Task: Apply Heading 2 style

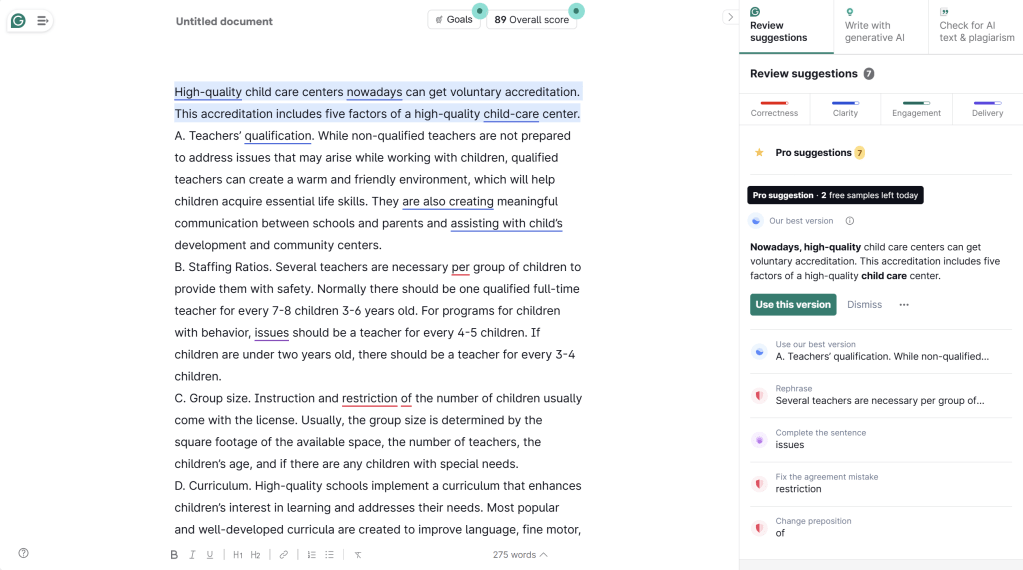Action: tap(255, 555)
